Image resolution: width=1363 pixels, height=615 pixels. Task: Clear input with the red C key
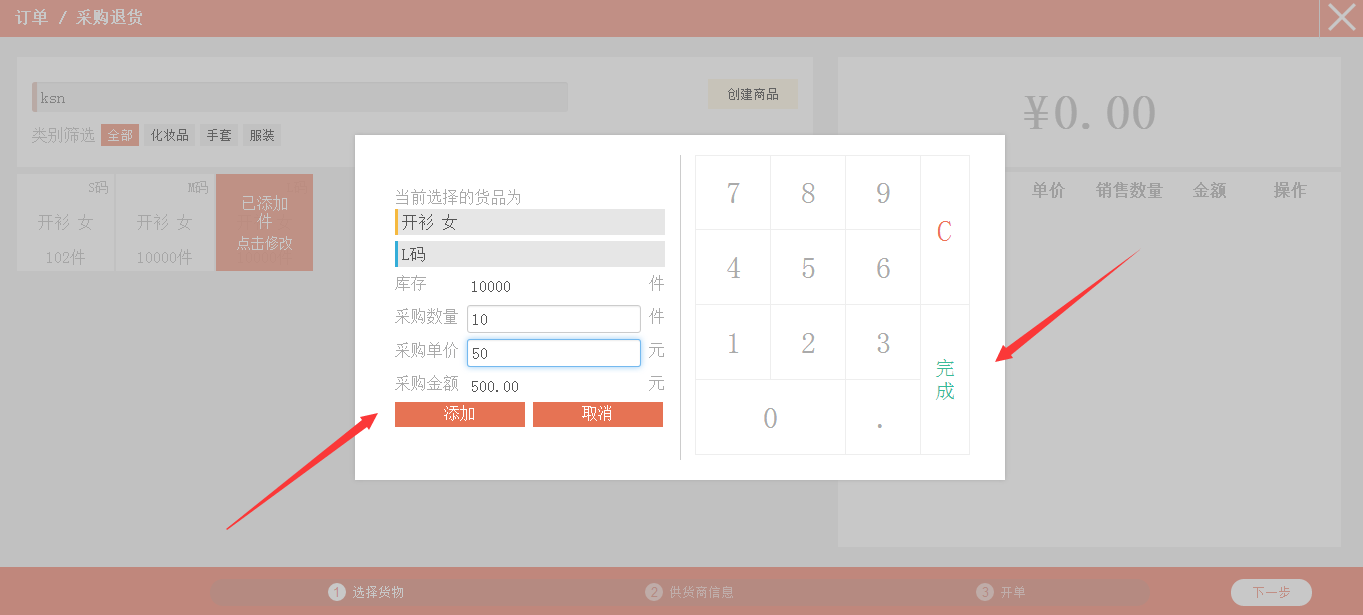(x=944, y=231)
